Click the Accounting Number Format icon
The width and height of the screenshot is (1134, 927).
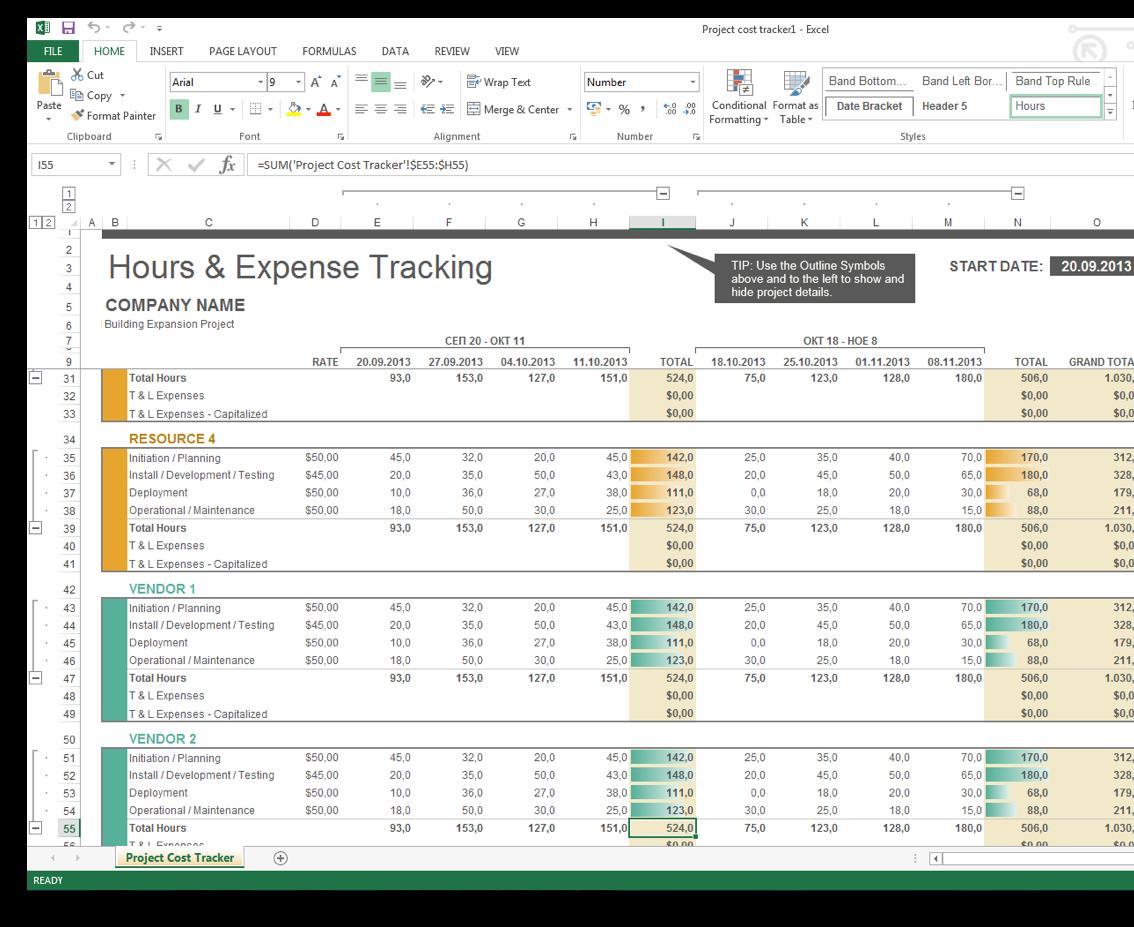594,109
